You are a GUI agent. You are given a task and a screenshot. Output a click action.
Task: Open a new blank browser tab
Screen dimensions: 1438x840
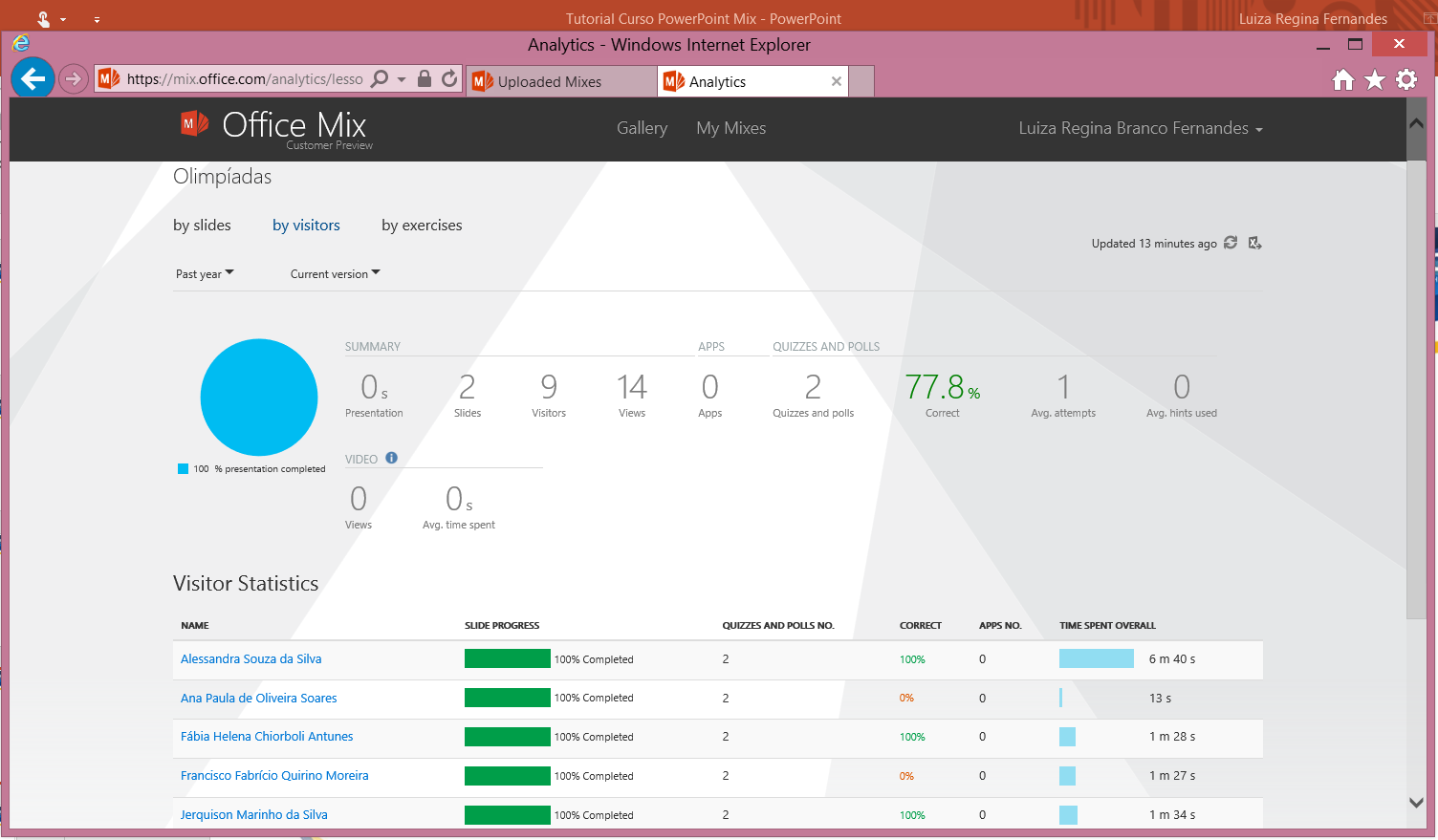coord(861,81)
